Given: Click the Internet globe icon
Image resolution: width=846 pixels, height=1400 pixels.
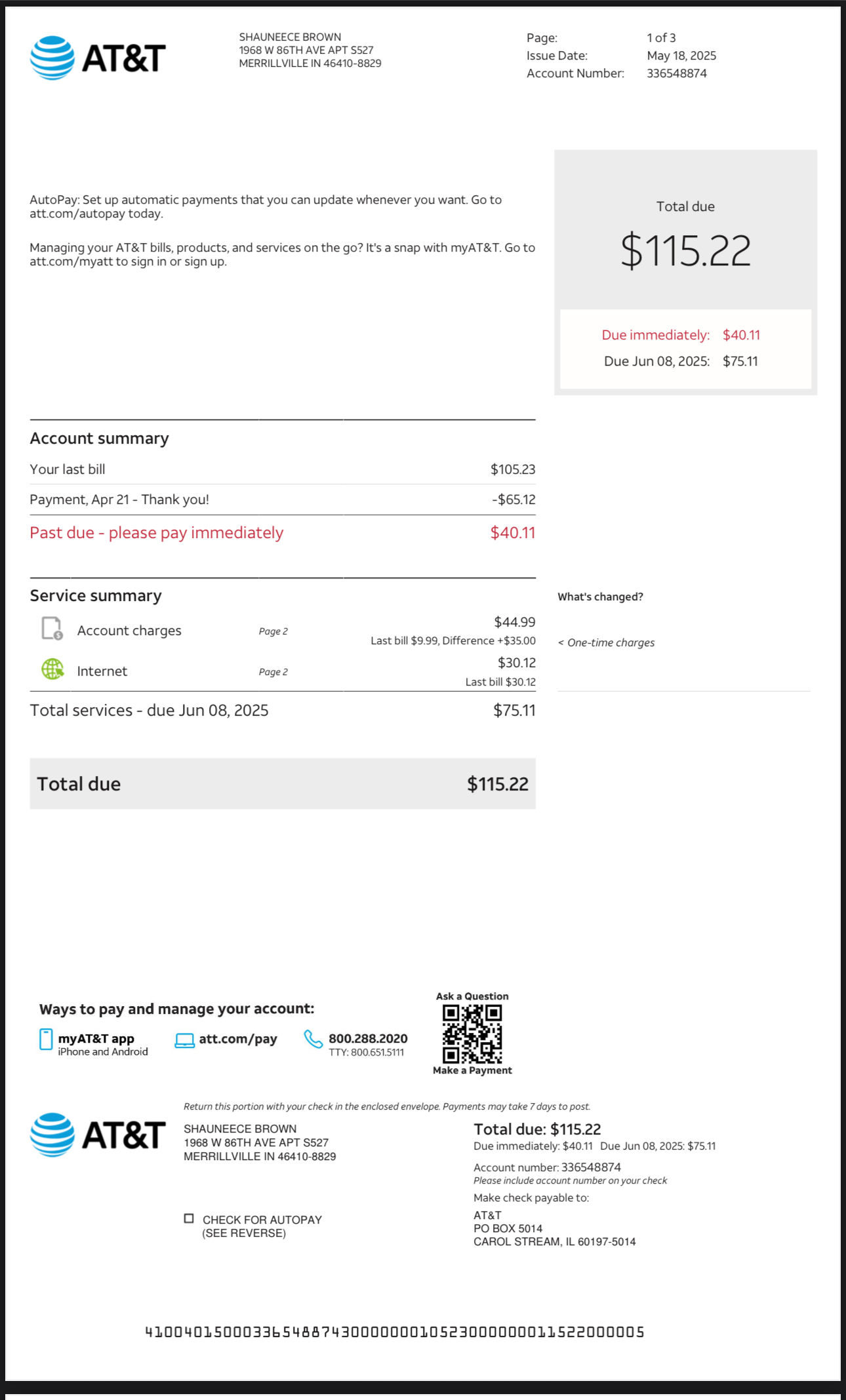Looking at the screenshot, I should click(x=52, y=669).
